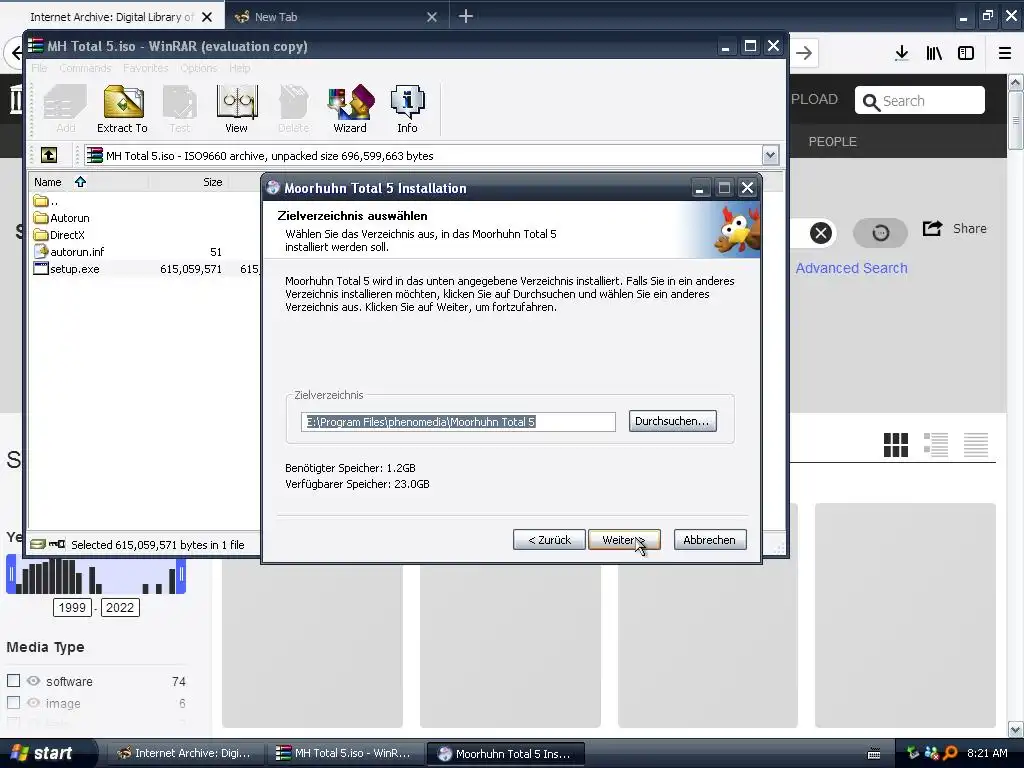Close the New Tab browser tab
The image size is (1024, 768).
pos(432,17)
